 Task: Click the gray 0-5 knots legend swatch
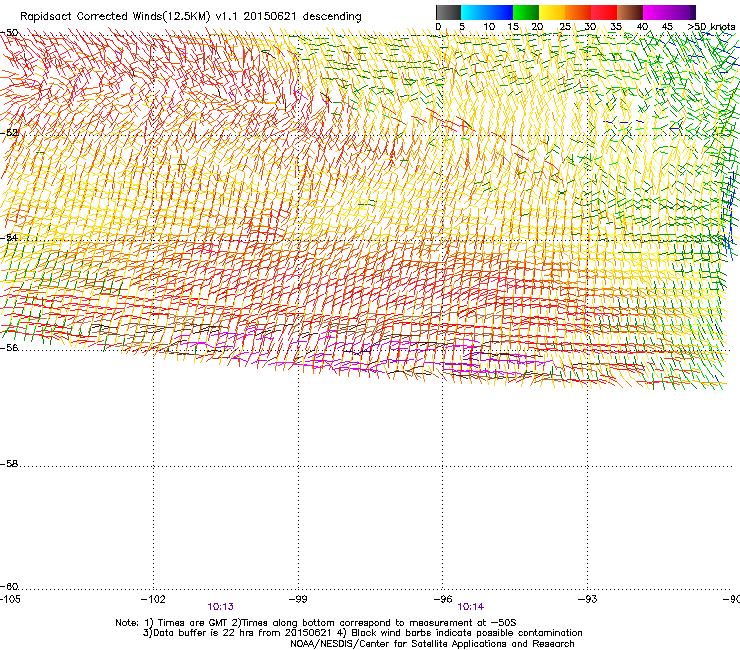click(x=448, y=12)
